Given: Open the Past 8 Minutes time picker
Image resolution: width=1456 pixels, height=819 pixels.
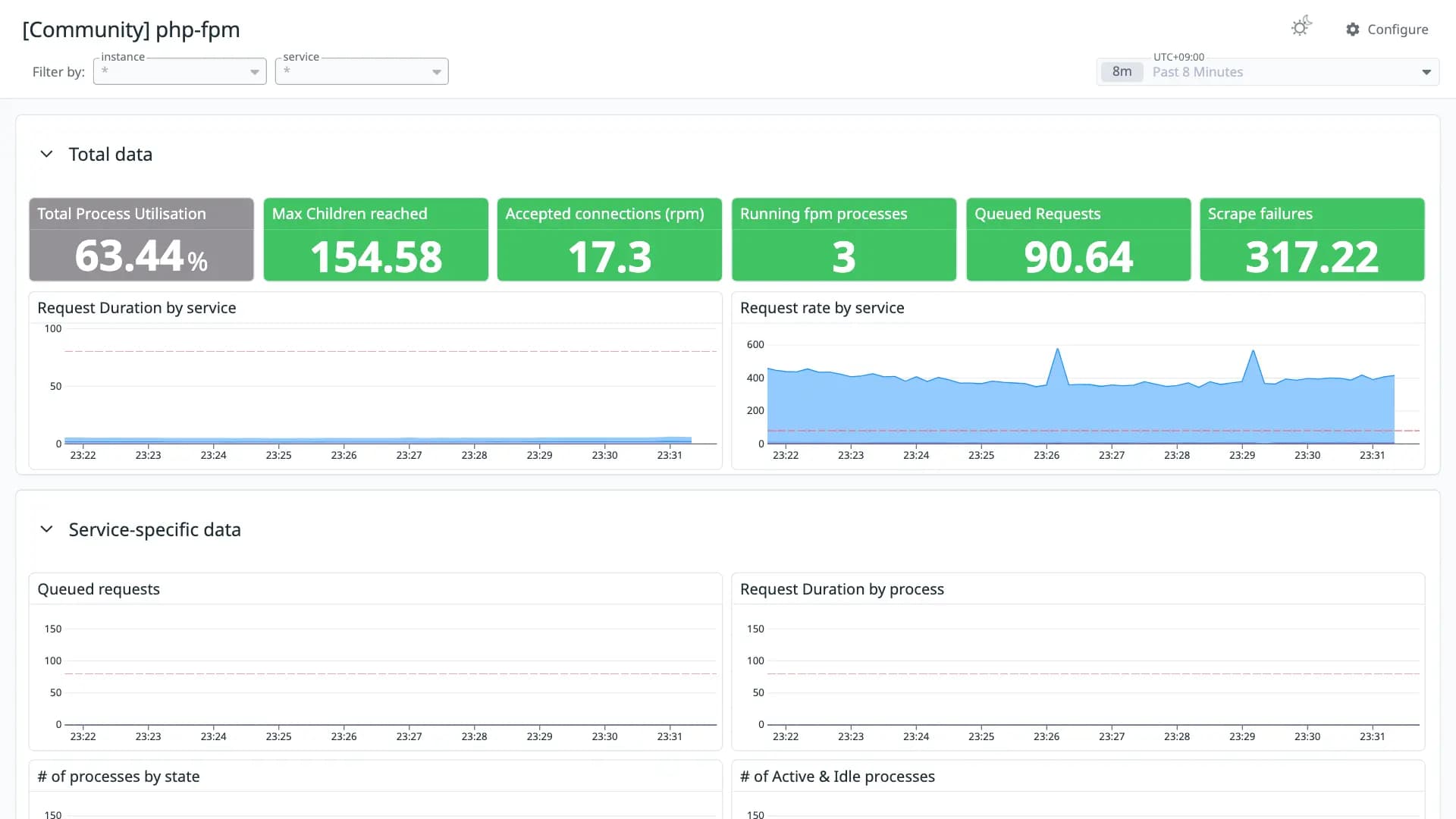Looking at the screenshot, I should pos(1268,72).
